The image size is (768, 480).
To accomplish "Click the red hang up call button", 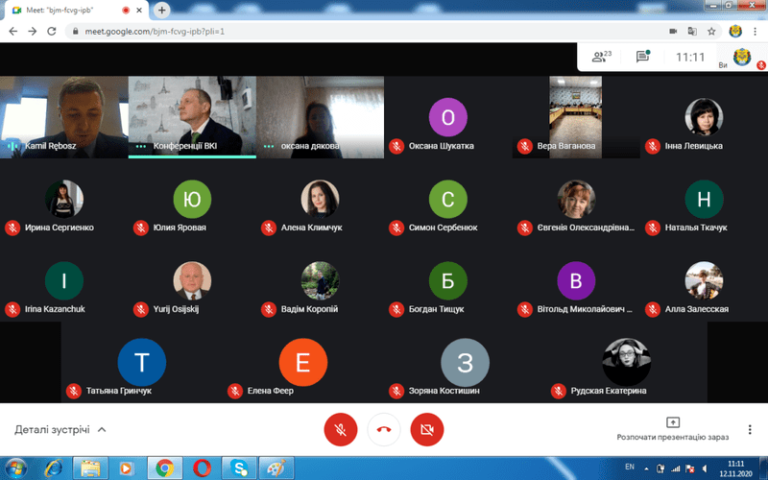I will click(x=384, y=429).
